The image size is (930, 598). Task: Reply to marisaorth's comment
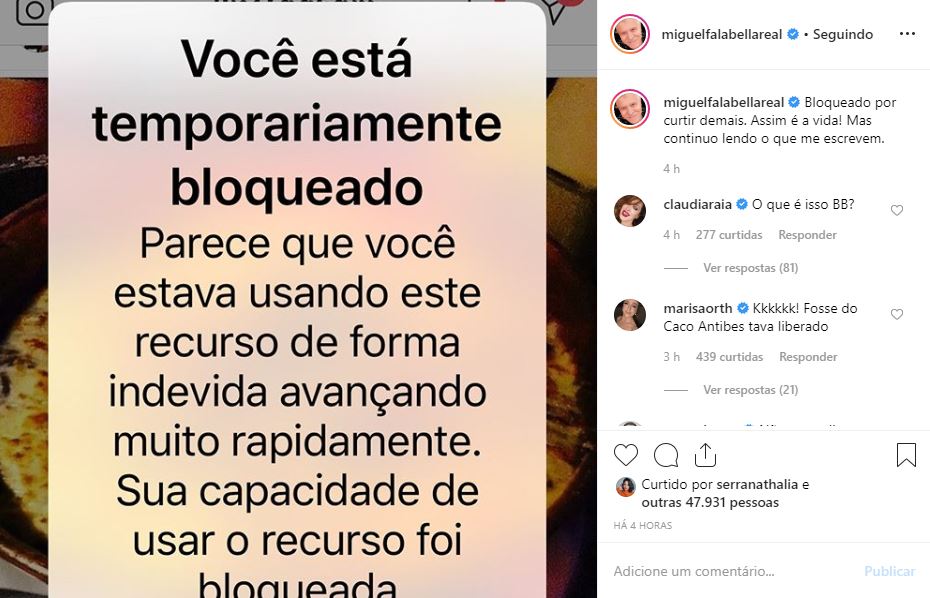click(x=808, y=357)
